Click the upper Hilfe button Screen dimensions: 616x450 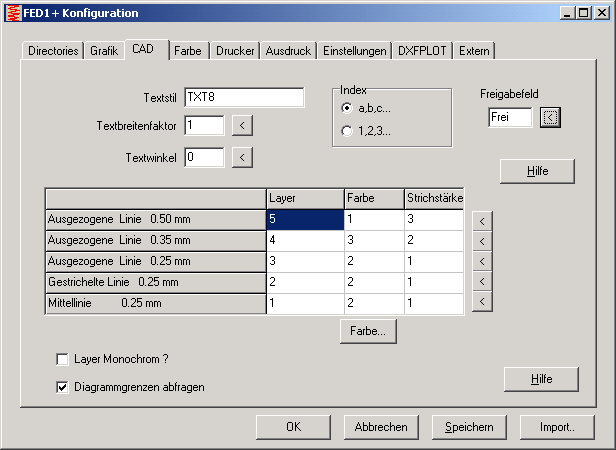[538, 171]
